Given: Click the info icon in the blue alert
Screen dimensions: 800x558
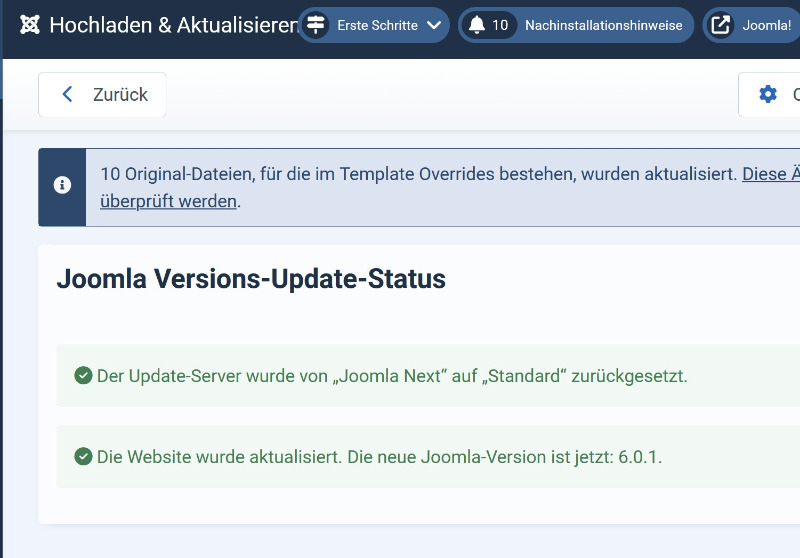Looking at the screenshot, I should click(62, 186).
